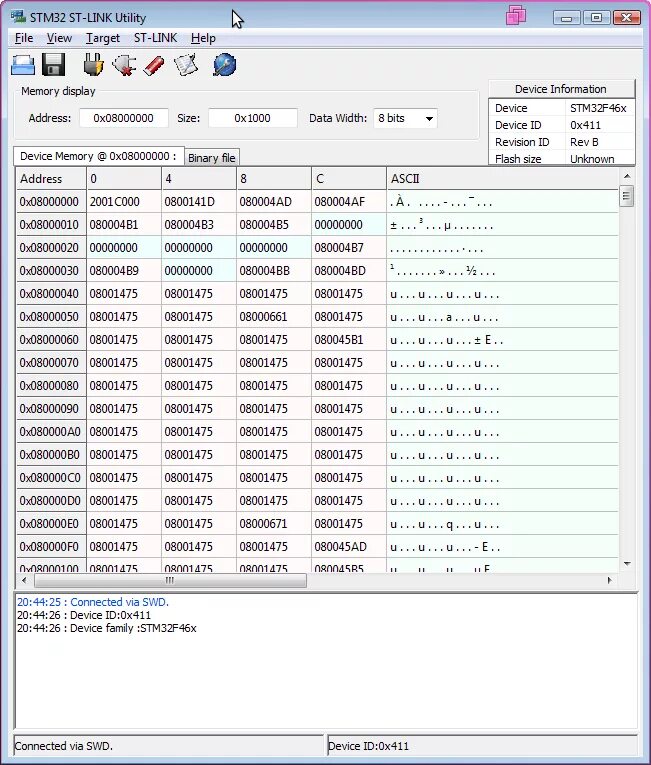This screenshot has width=651, height=765.
Task: Select cell 080004AF
Action: [x=348, y=201]
